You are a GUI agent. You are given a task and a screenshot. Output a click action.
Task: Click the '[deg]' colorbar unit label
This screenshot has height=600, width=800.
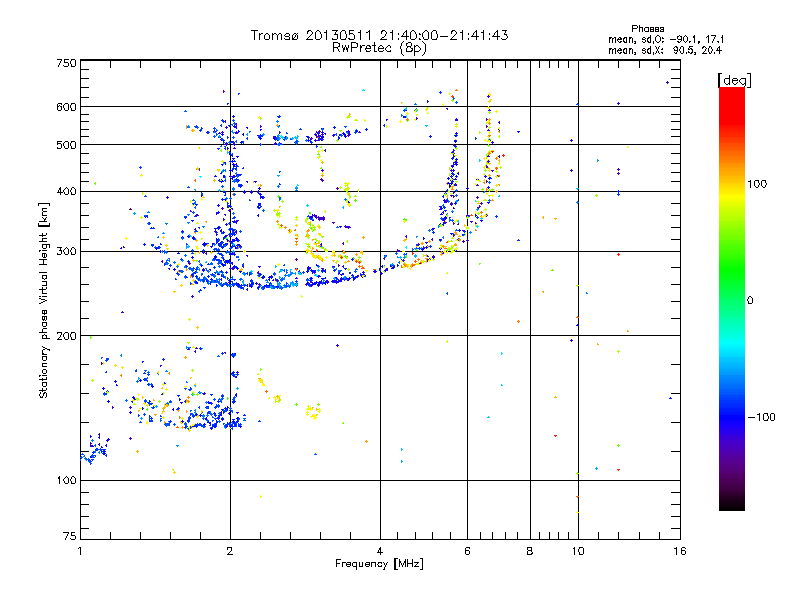point(734,80)
